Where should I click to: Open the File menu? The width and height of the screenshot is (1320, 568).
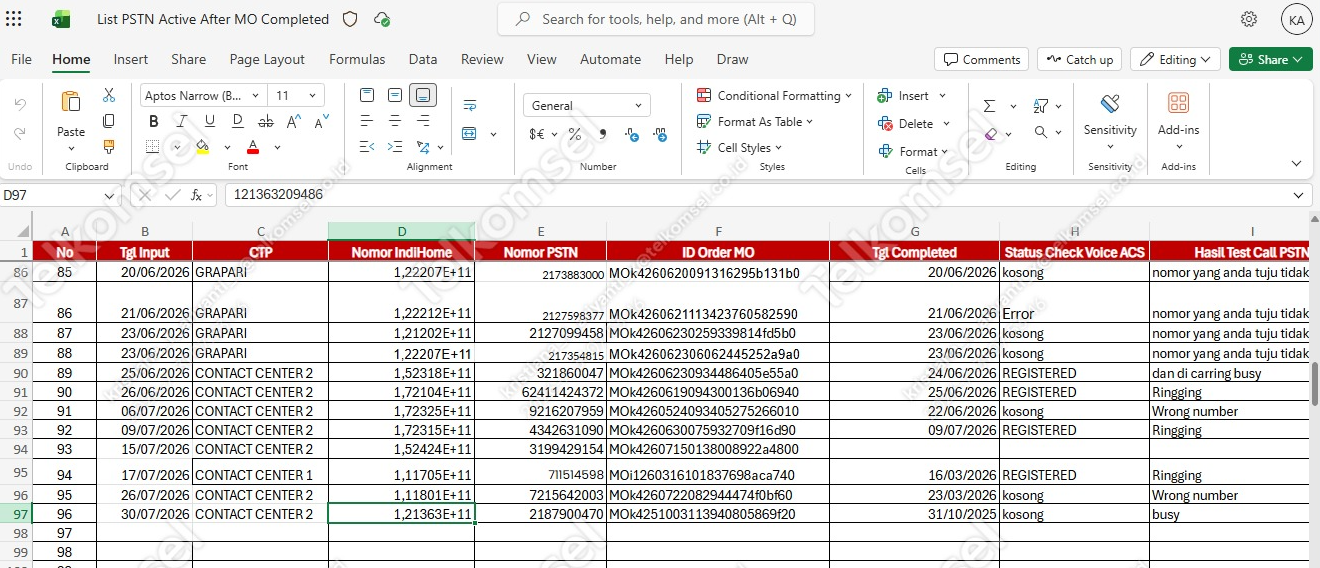(x=21, y=59)
